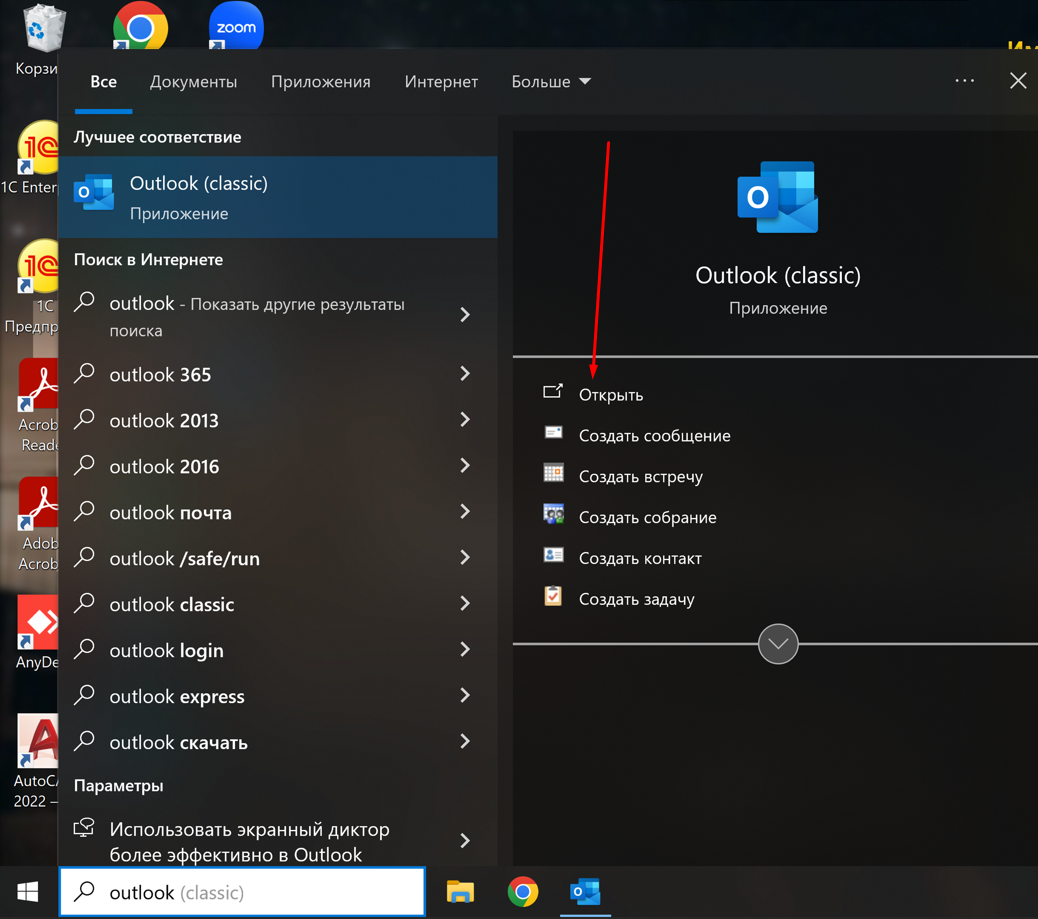The image size is (1038, 919).
Task: Expand more actions with the round chevron
Action: pos(778,644)
